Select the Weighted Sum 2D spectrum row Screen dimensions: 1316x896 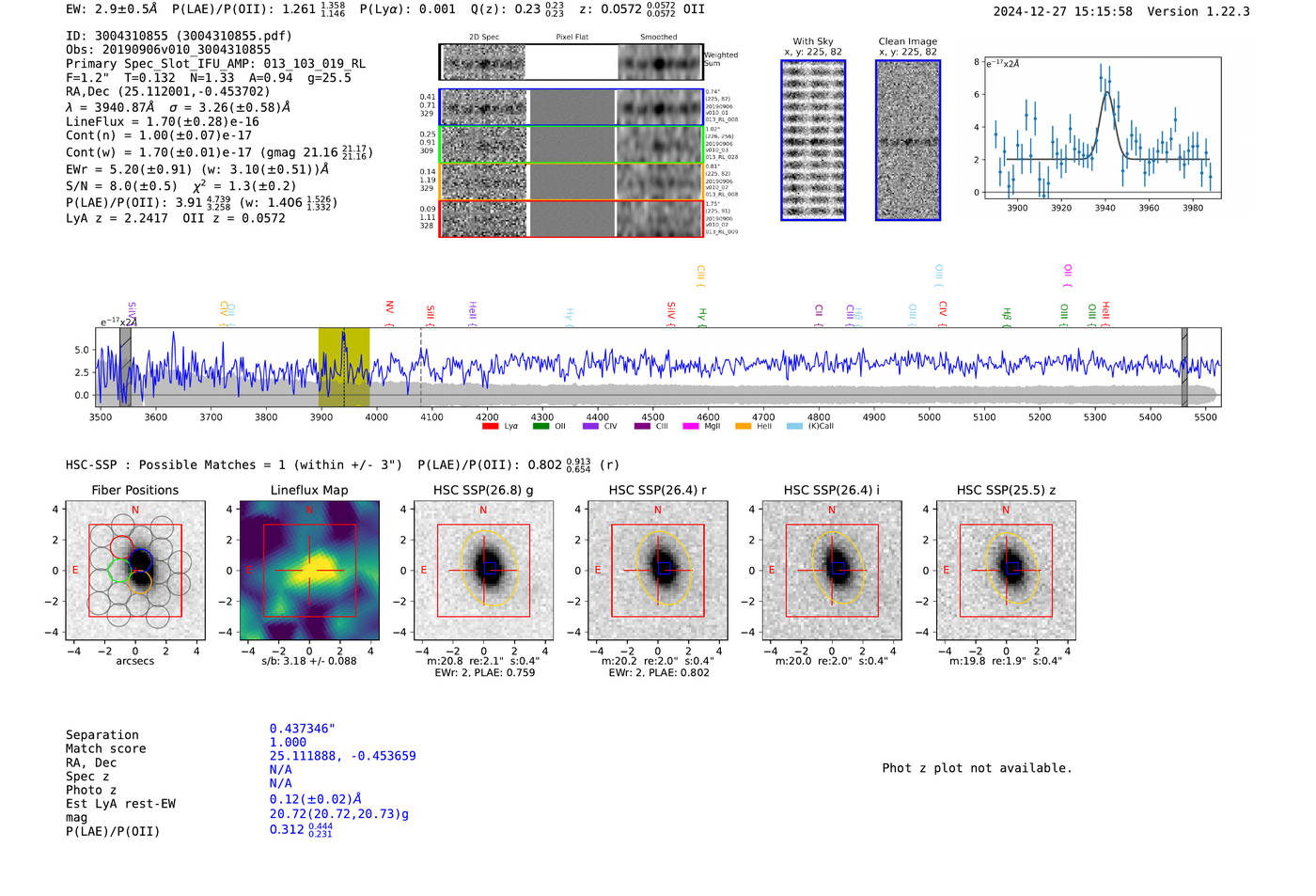(x=572, y=62)
